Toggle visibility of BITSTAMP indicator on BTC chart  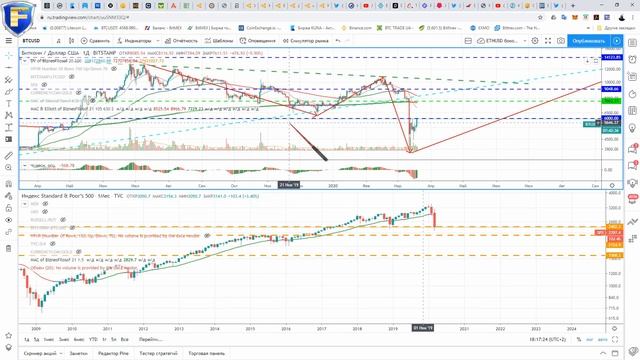71,77
